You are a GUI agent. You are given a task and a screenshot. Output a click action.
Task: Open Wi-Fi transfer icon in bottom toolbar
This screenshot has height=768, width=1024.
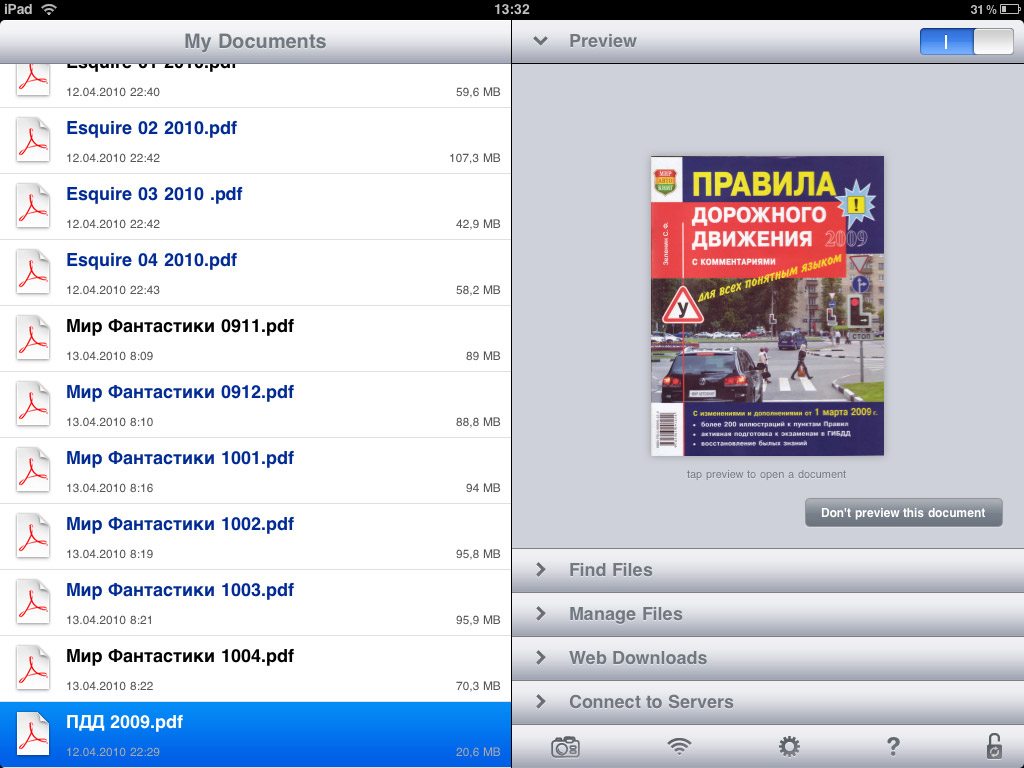point(679,746)
